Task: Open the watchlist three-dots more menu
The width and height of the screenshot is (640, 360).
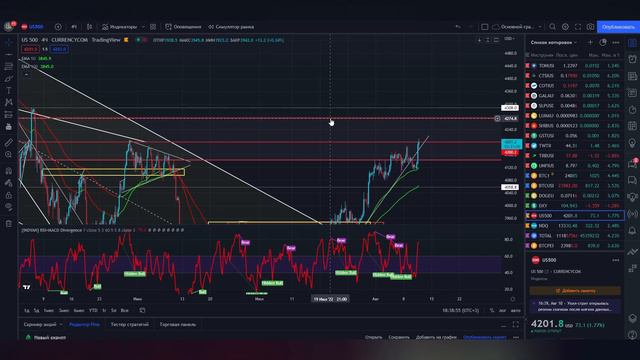Action: [x=616, y=42]
